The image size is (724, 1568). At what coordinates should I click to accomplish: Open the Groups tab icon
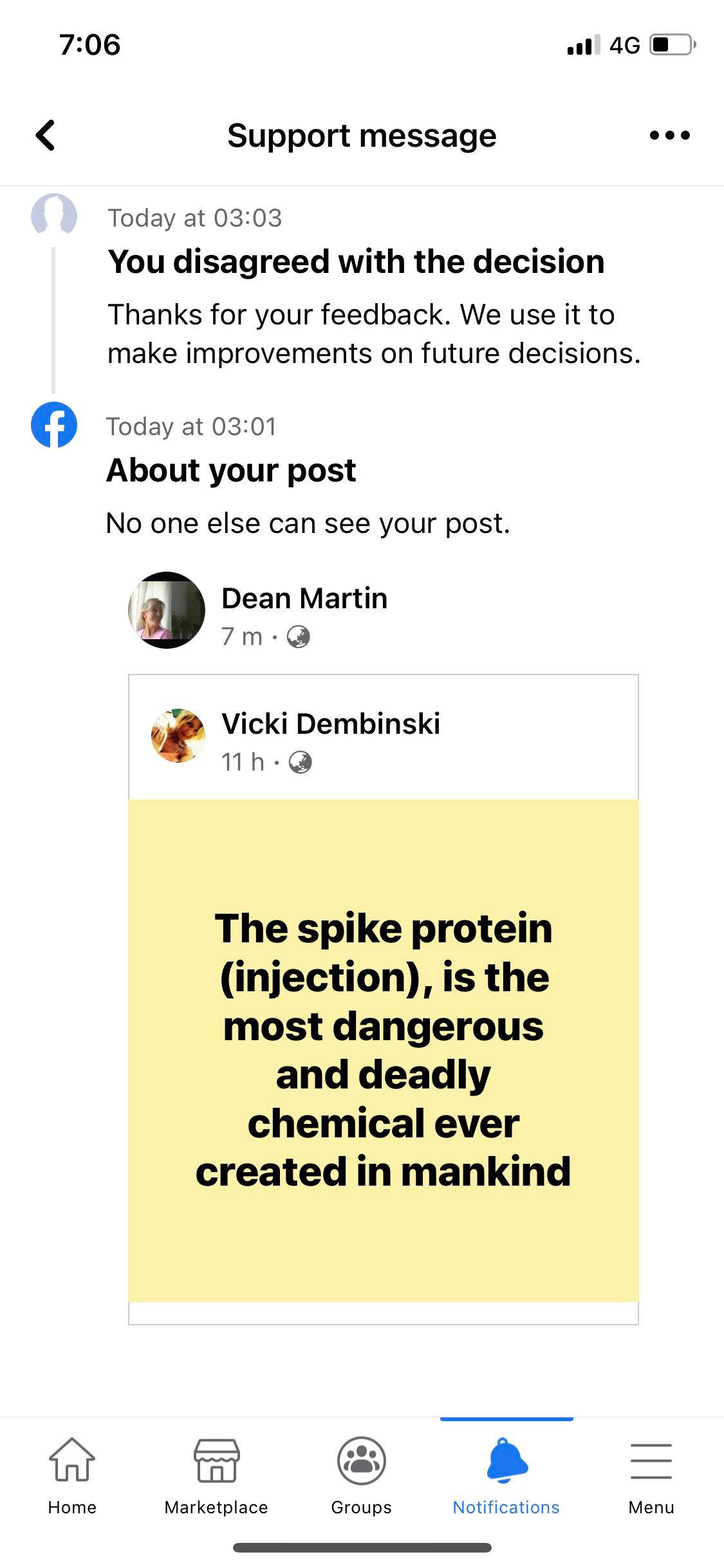361,1460
